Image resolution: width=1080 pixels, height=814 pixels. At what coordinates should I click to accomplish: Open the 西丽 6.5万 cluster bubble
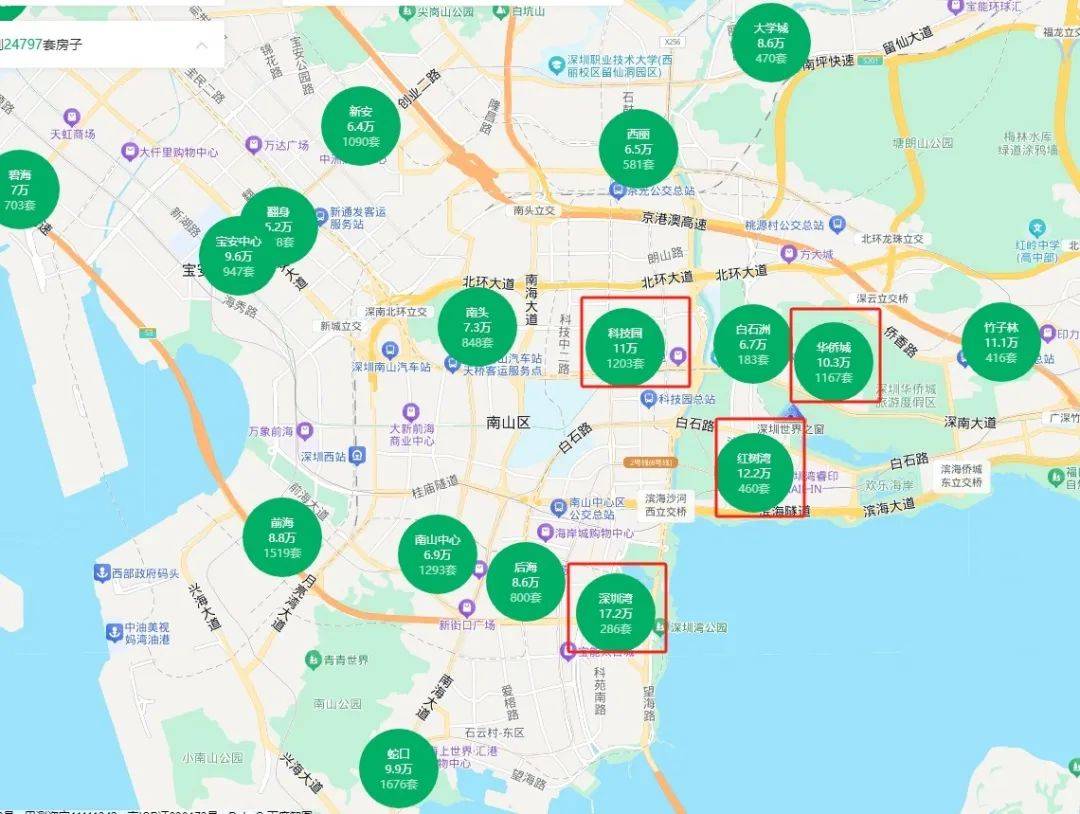pos(638,149)
